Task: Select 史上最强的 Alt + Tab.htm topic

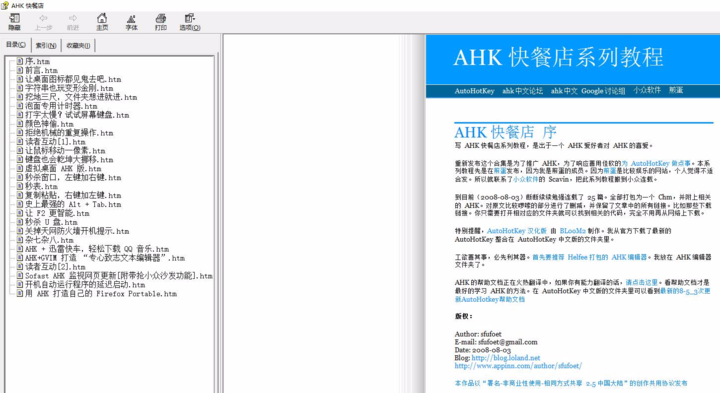Action: coord(73,204)
